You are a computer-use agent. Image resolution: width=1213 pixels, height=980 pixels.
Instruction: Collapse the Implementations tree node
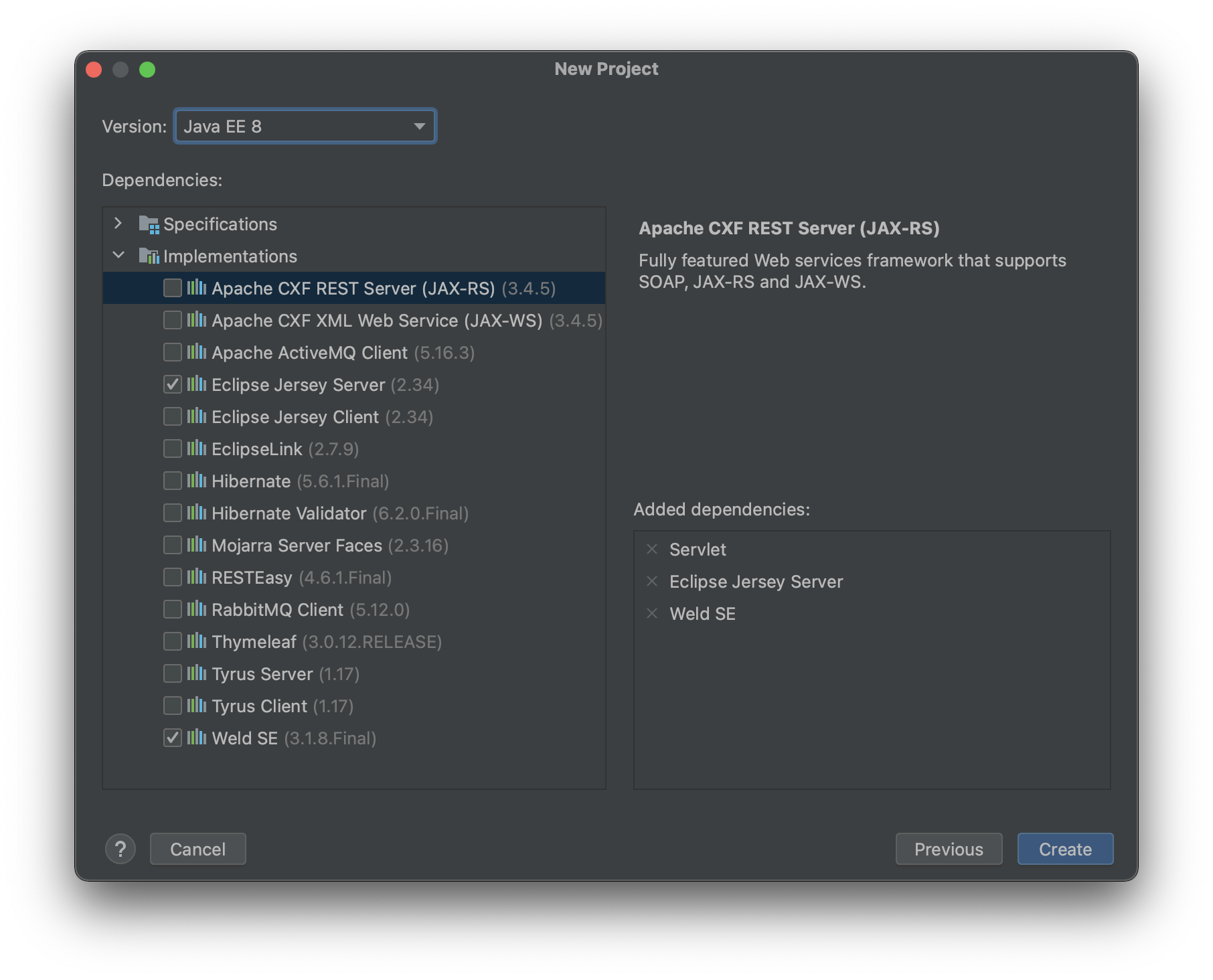pos(118,255)
